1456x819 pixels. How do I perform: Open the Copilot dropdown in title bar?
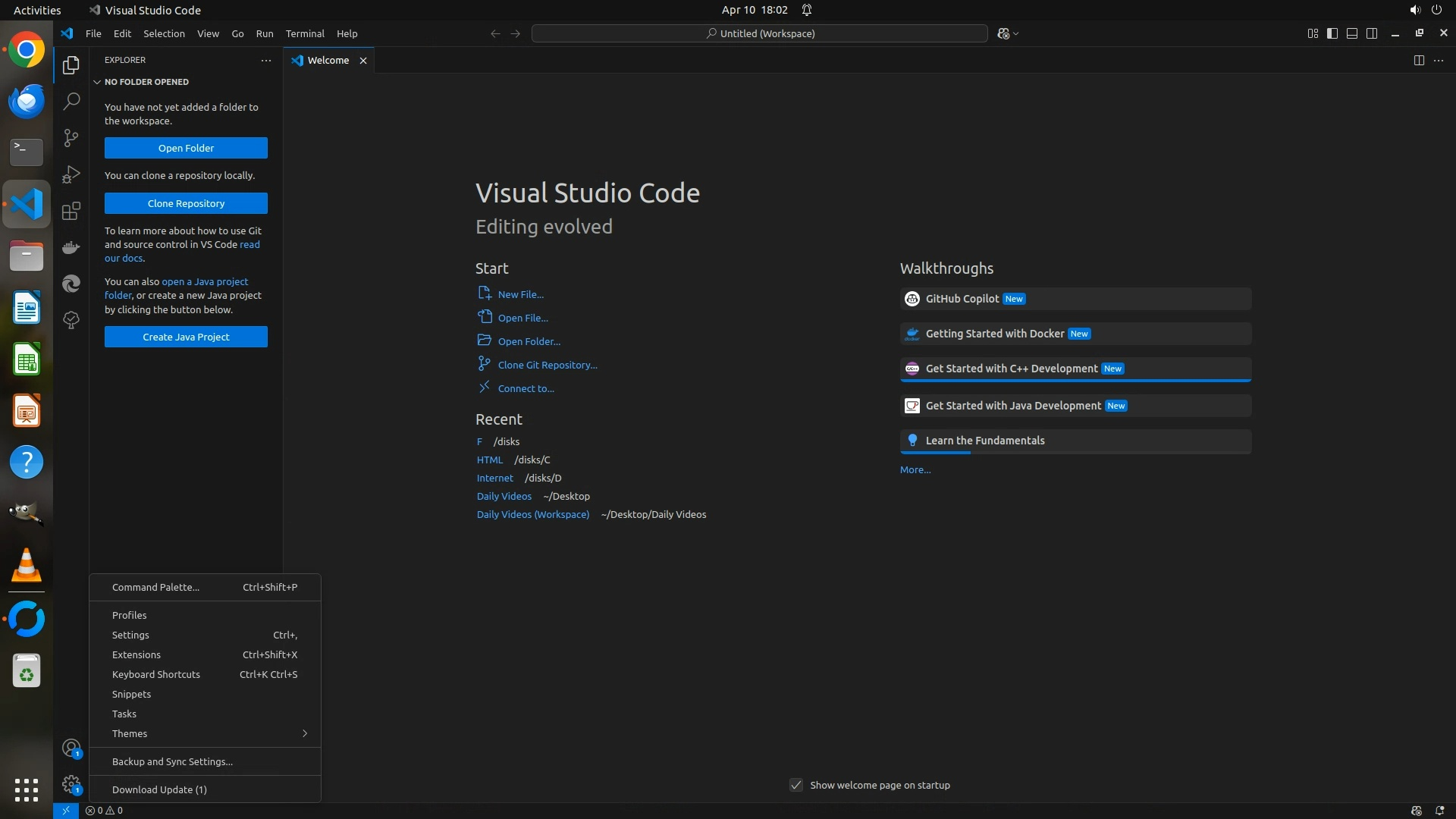pos(1016,33)
